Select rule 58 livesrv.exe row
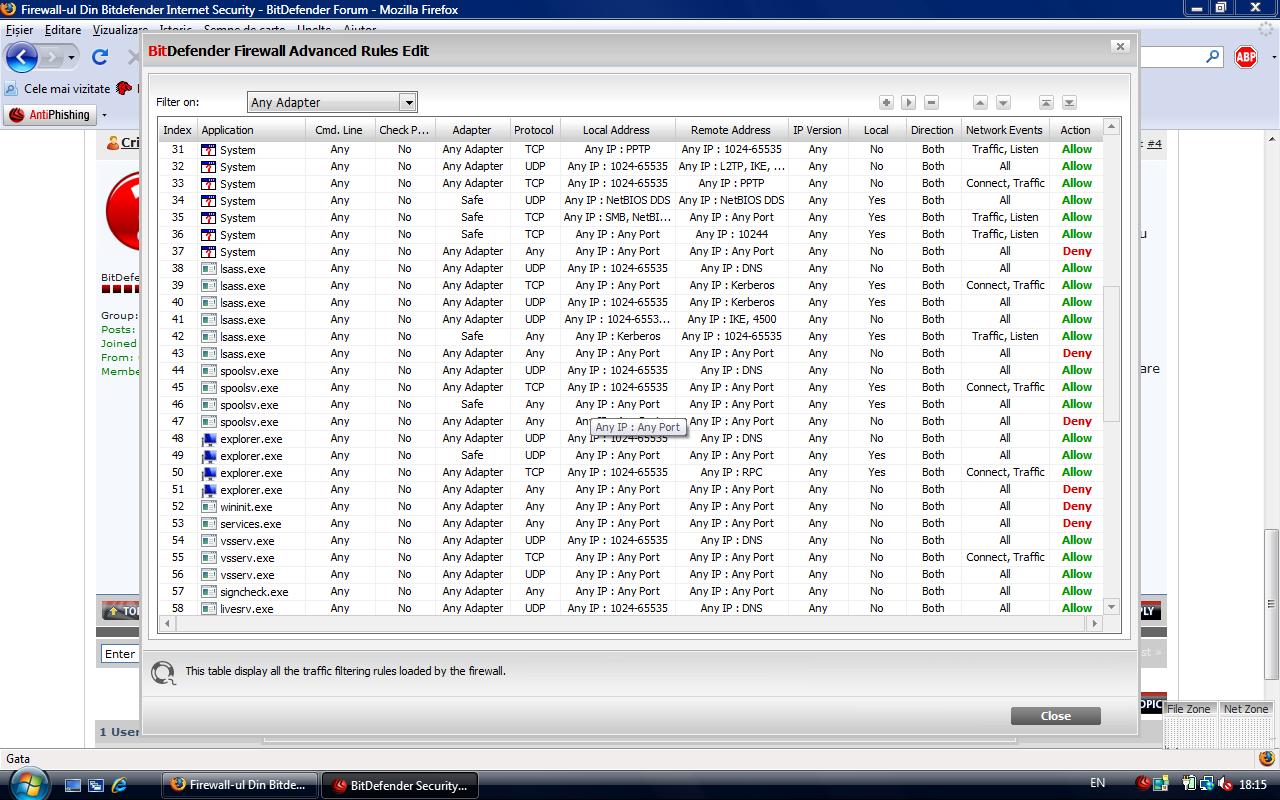The height and width of the screenshot is (800, 1280). click(631, 608)
